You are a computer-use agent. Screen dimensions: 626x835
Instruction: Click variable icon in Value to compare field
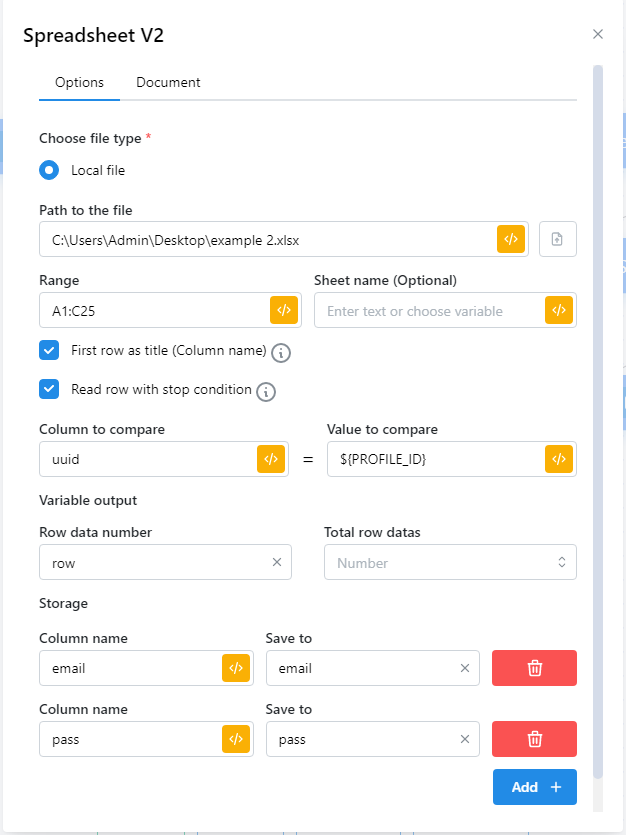tap(559, 459)
